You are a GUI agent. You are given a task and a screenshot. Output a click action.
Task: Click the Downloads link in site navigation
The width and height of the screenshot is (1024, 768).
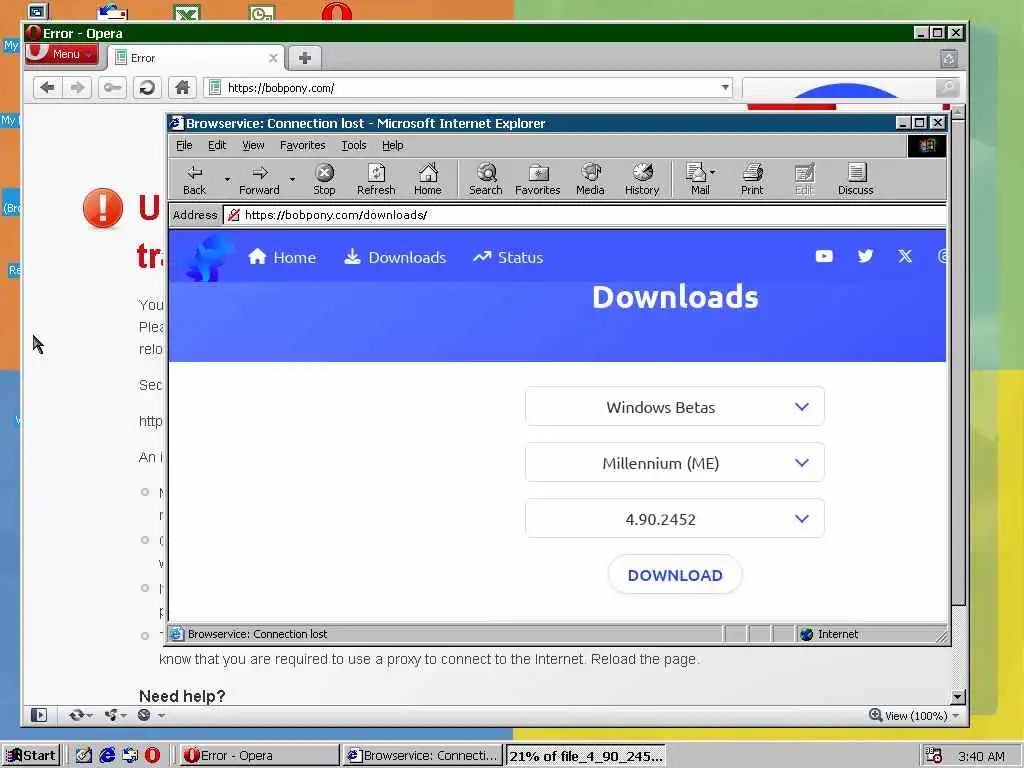tap(395, 257)
